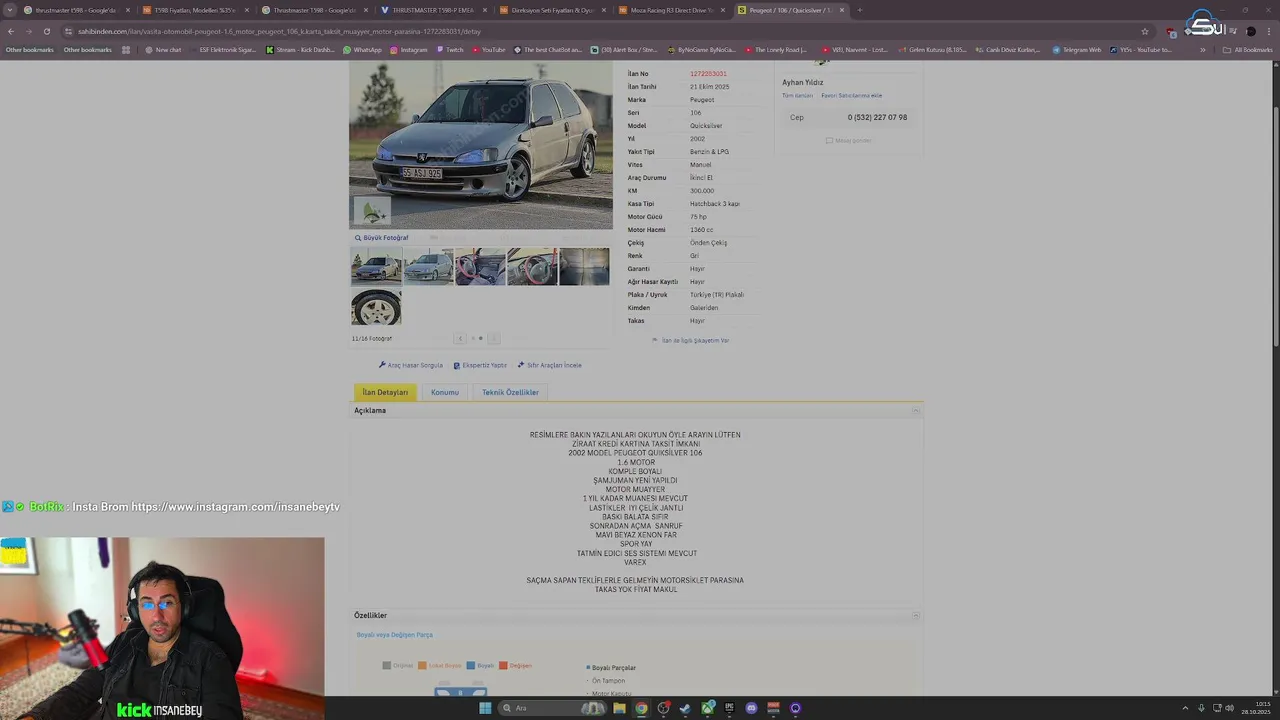
Task: Switch to Konumu tab
Action: (x=445, y=392)
